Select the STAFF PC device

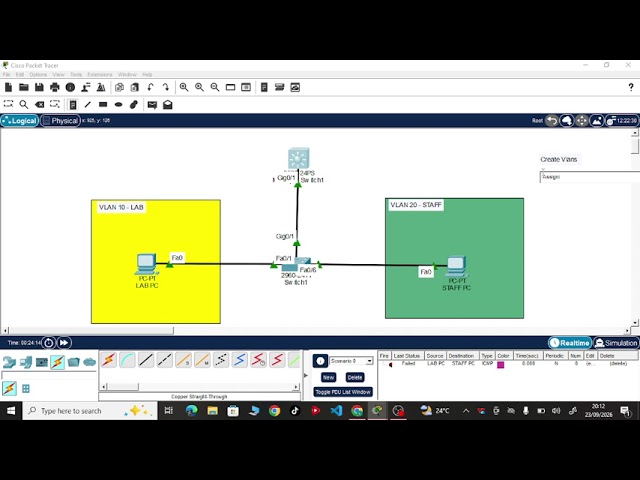point(457,267)
